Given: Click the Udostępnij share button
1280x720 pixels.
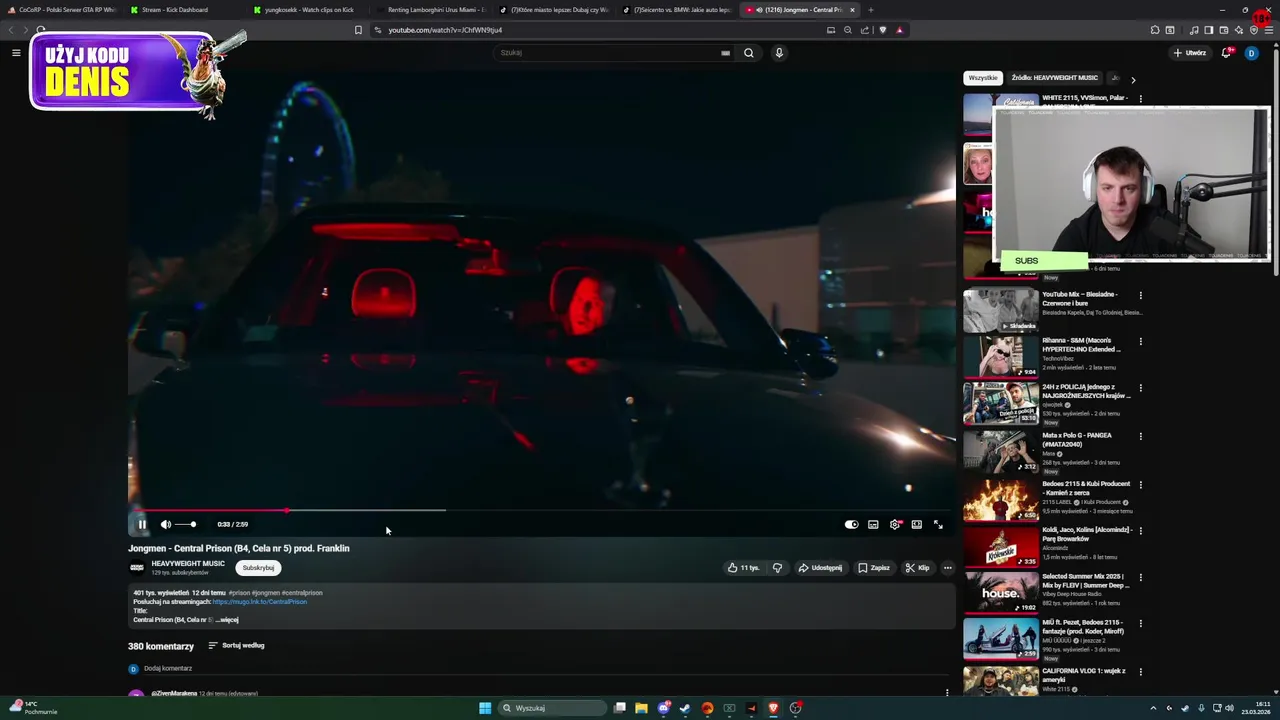Looking at the screenshot, I should 820,568.
